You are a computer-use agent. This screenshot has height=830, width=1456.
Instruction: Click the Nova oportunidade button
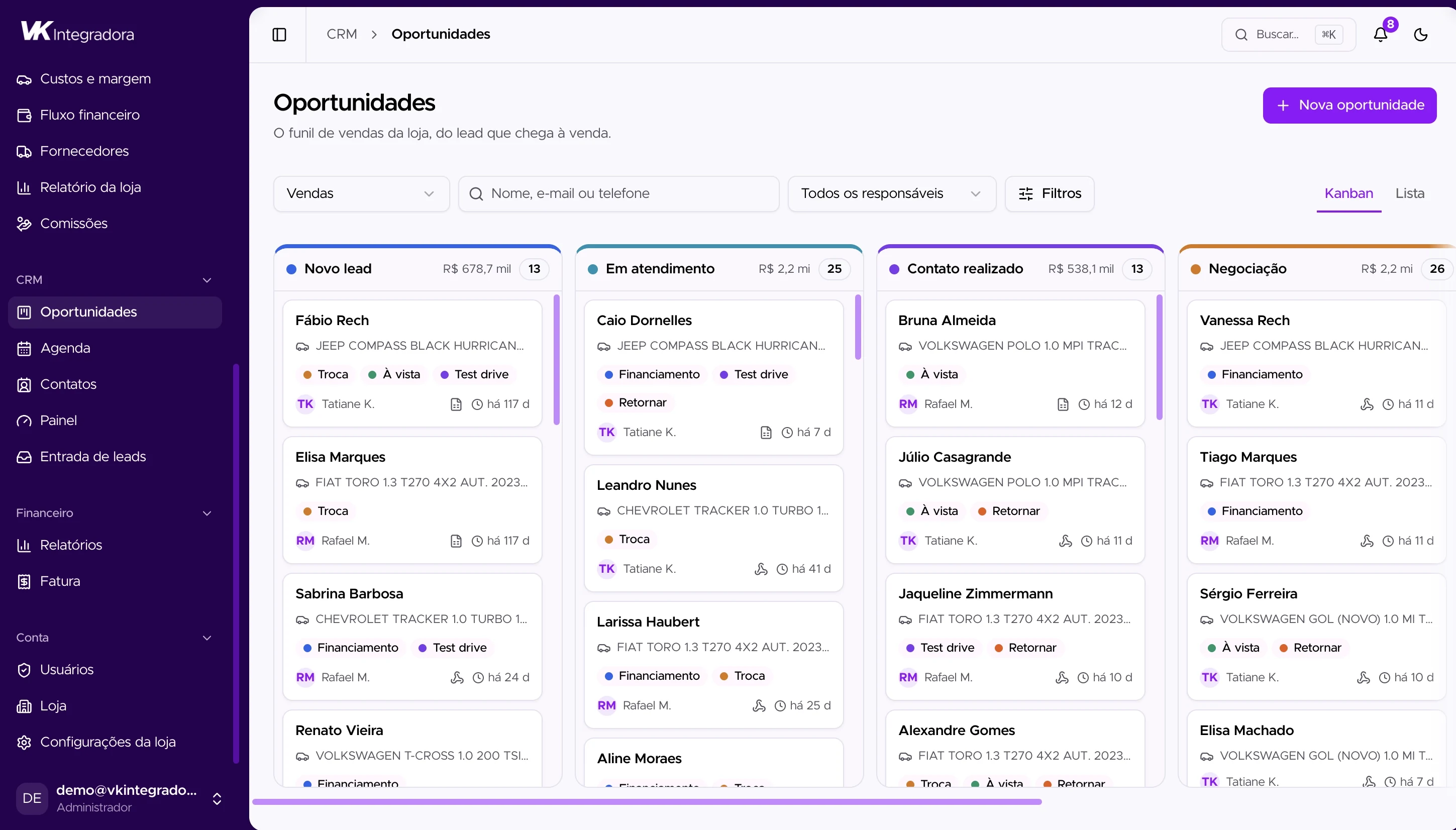pos(1349,106)
